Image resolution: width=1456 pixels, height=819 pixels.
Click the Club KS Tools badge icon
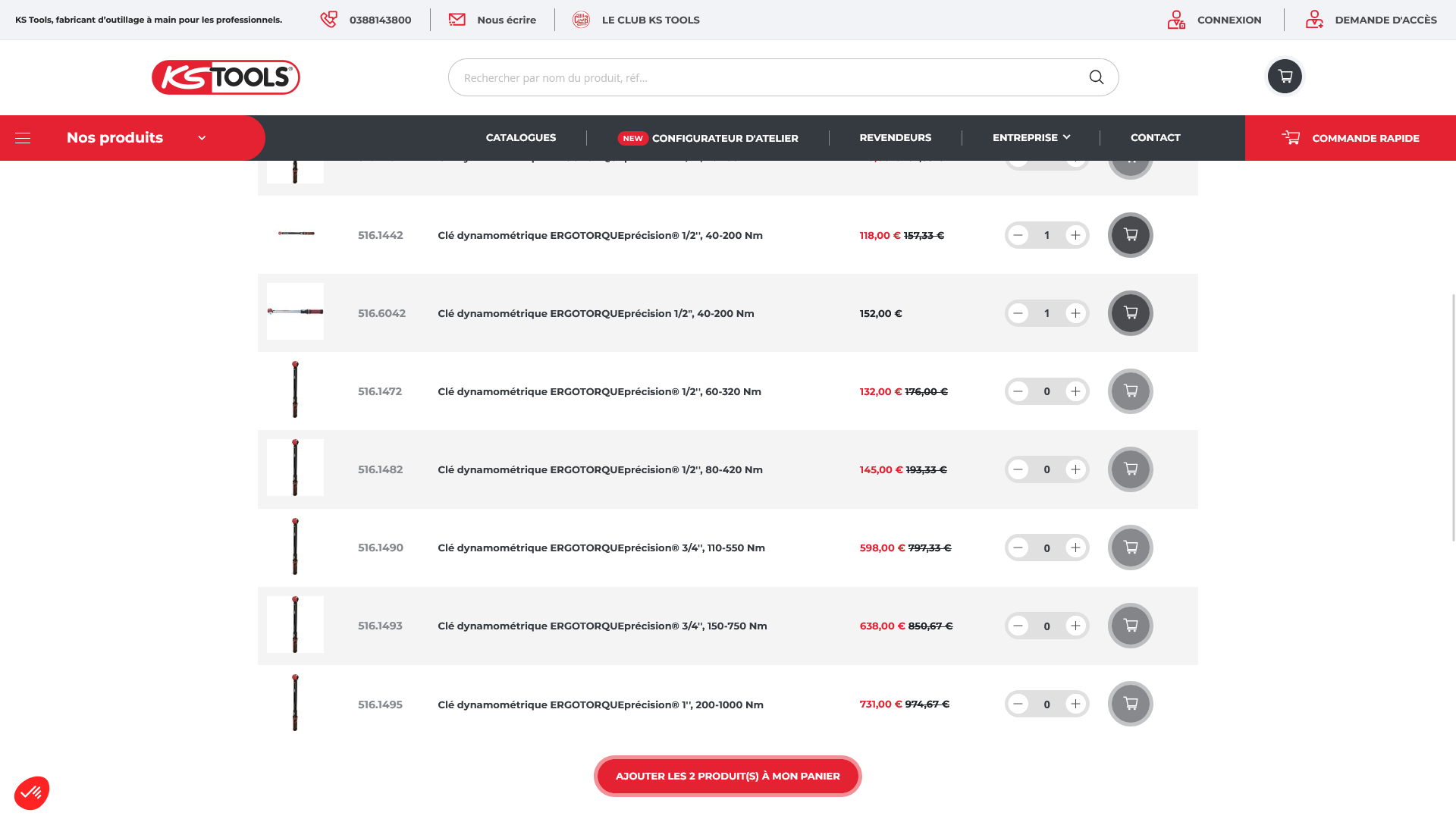point(581,20)
